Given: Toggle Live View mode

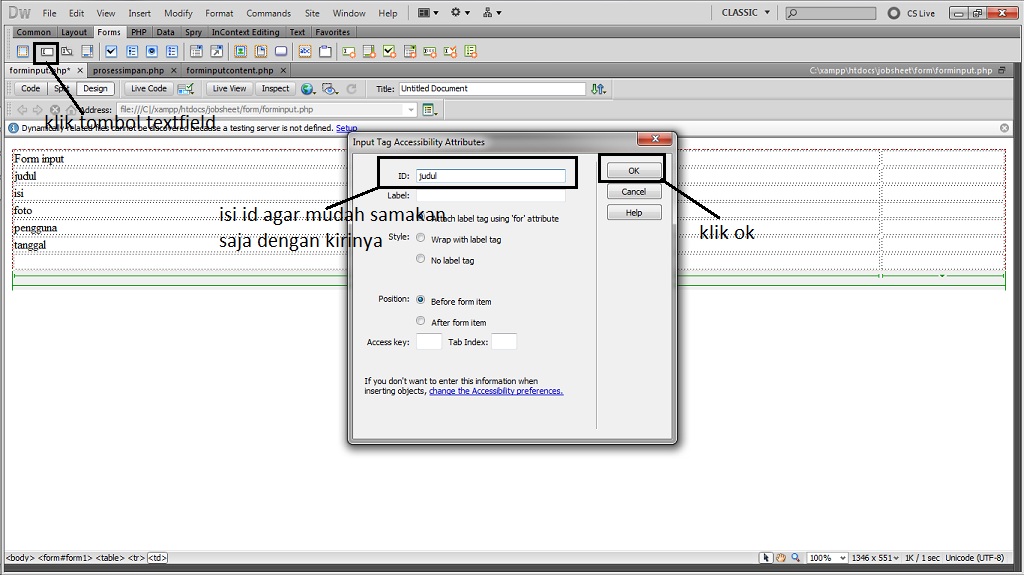Looking at the screenshot, I should click(x=229, y=89).
